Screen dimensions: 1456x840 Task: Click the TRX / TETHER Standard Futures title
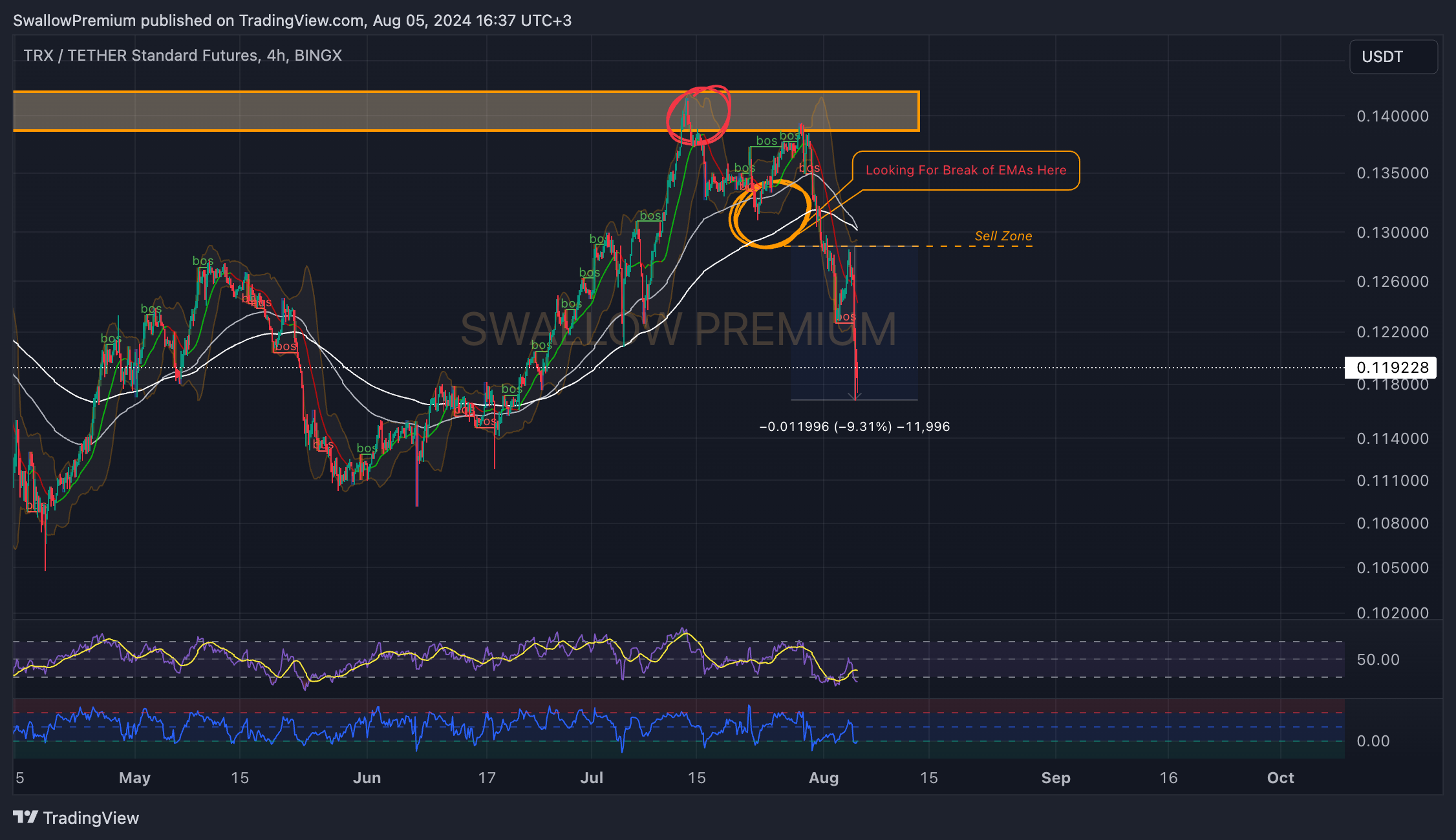[182, 56]
